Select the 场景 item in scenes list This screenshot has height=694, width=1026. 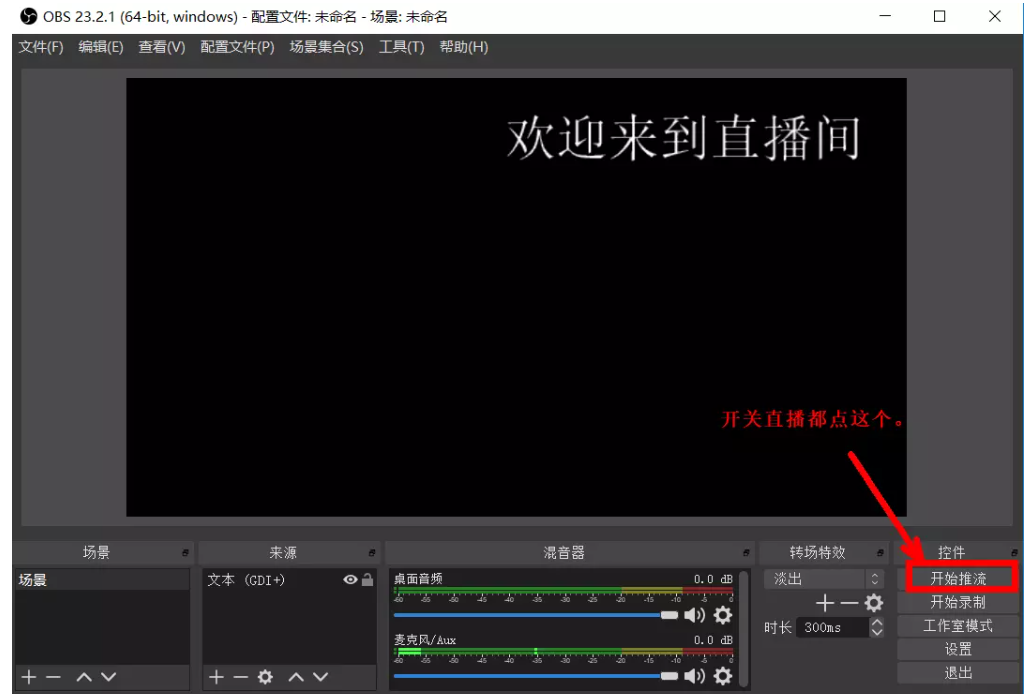pyautogui.click(x=101, y=580)
